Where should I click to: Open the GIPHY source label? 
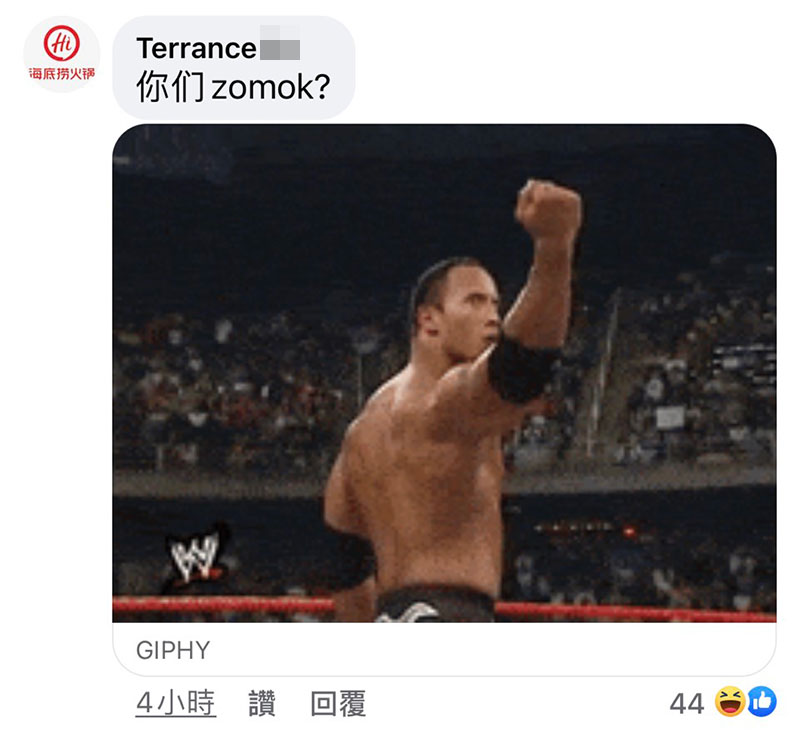coord(173,650)
